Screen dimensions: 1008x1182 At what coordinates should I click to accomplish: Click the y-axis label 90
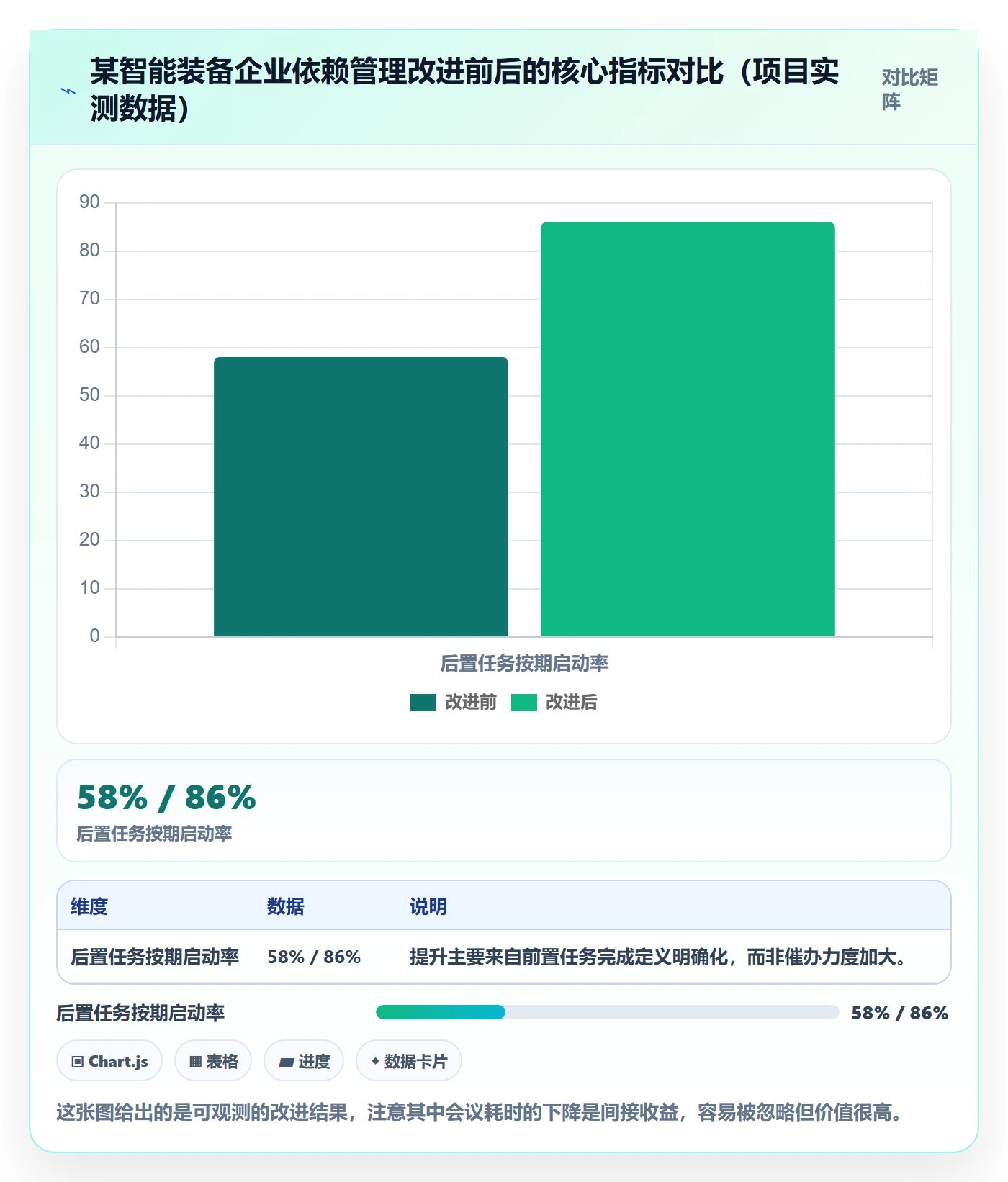pos(89,202)
